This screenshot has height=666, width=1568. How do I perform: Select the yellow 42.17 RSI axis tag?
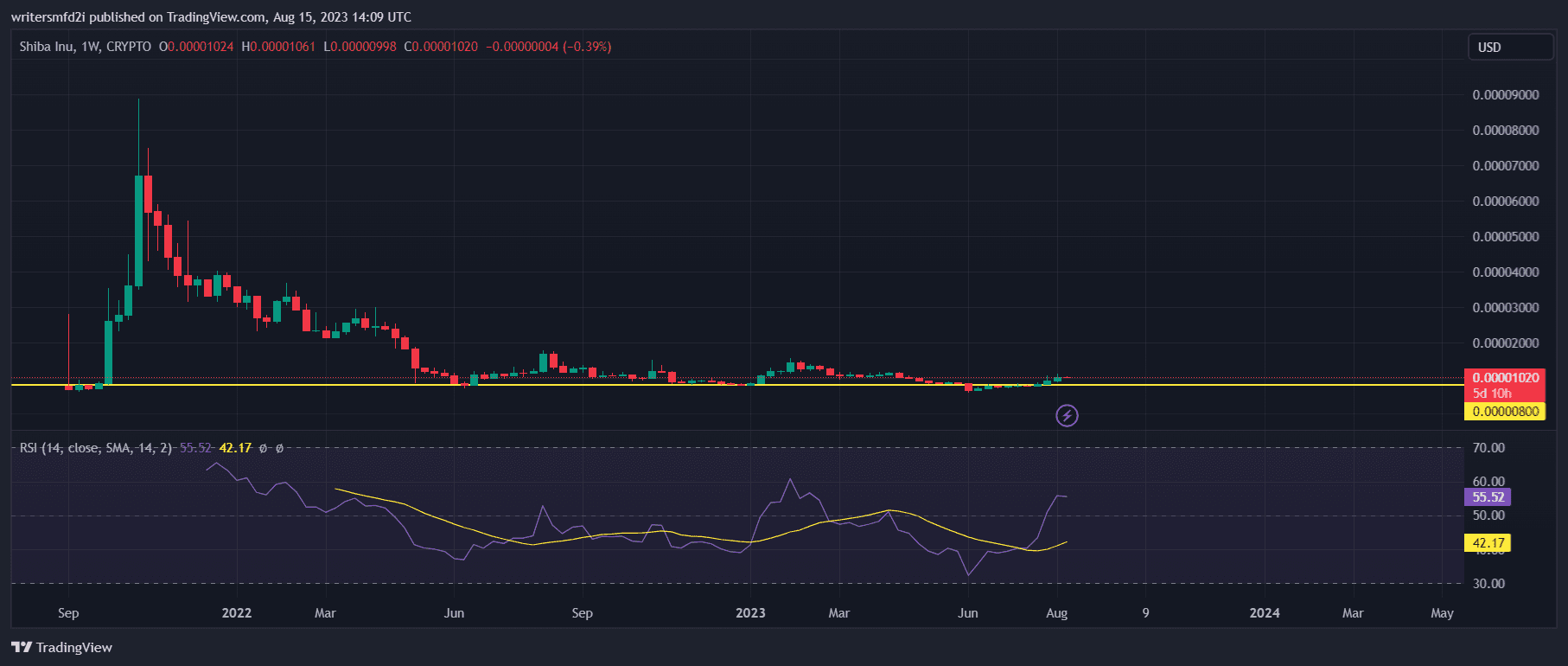click(1488, 543)
